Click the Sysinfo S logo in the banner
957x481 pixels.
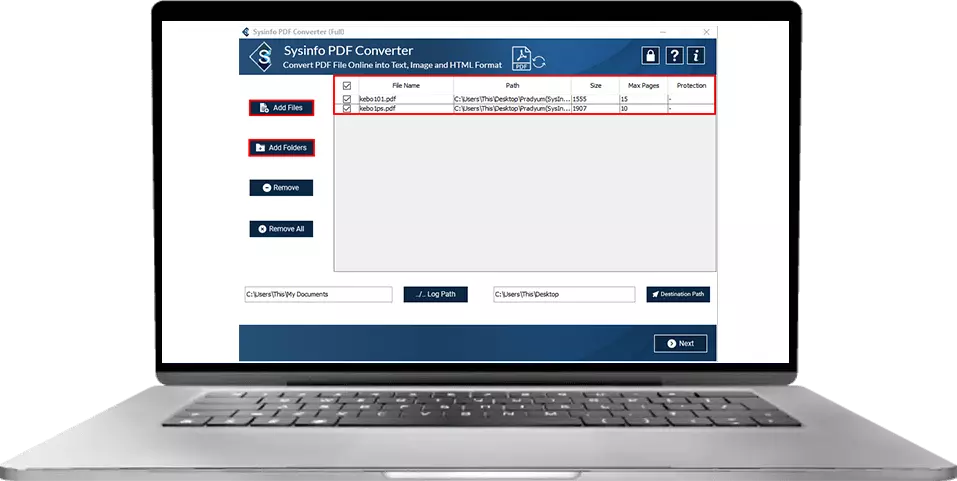(261, 57)
